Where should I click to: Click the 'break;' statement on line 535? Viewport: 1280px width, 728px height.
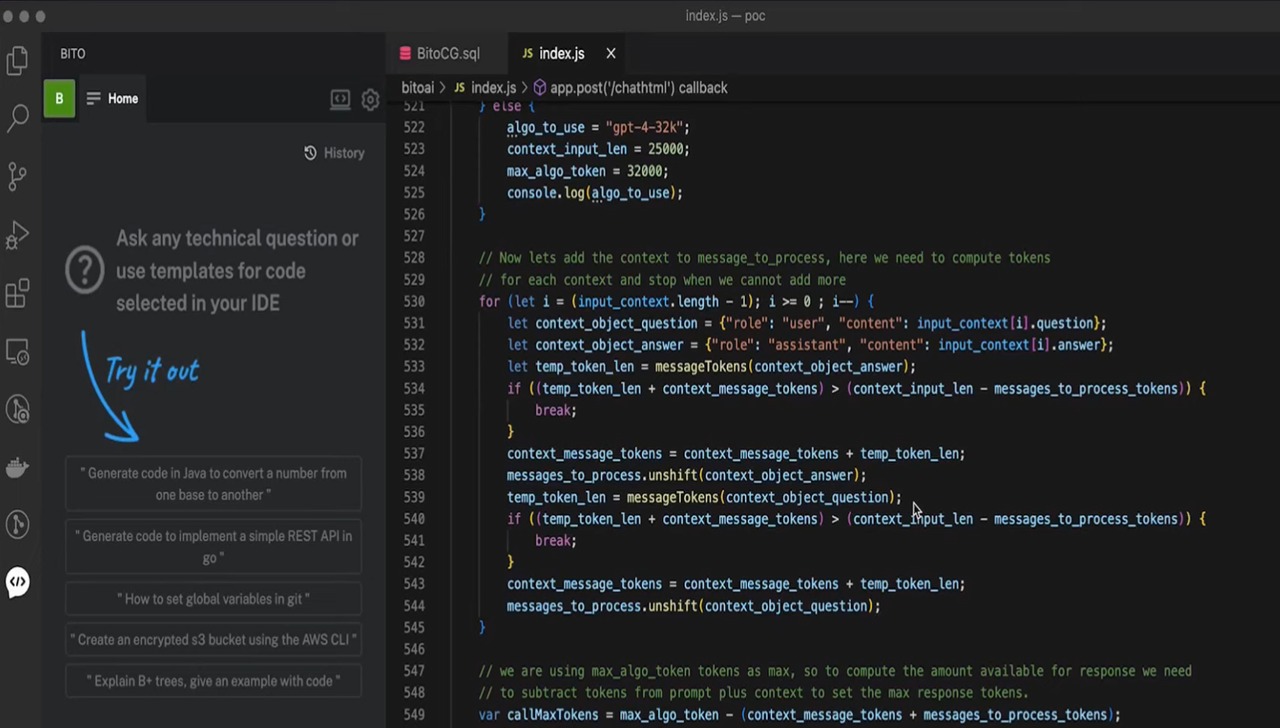555,410
